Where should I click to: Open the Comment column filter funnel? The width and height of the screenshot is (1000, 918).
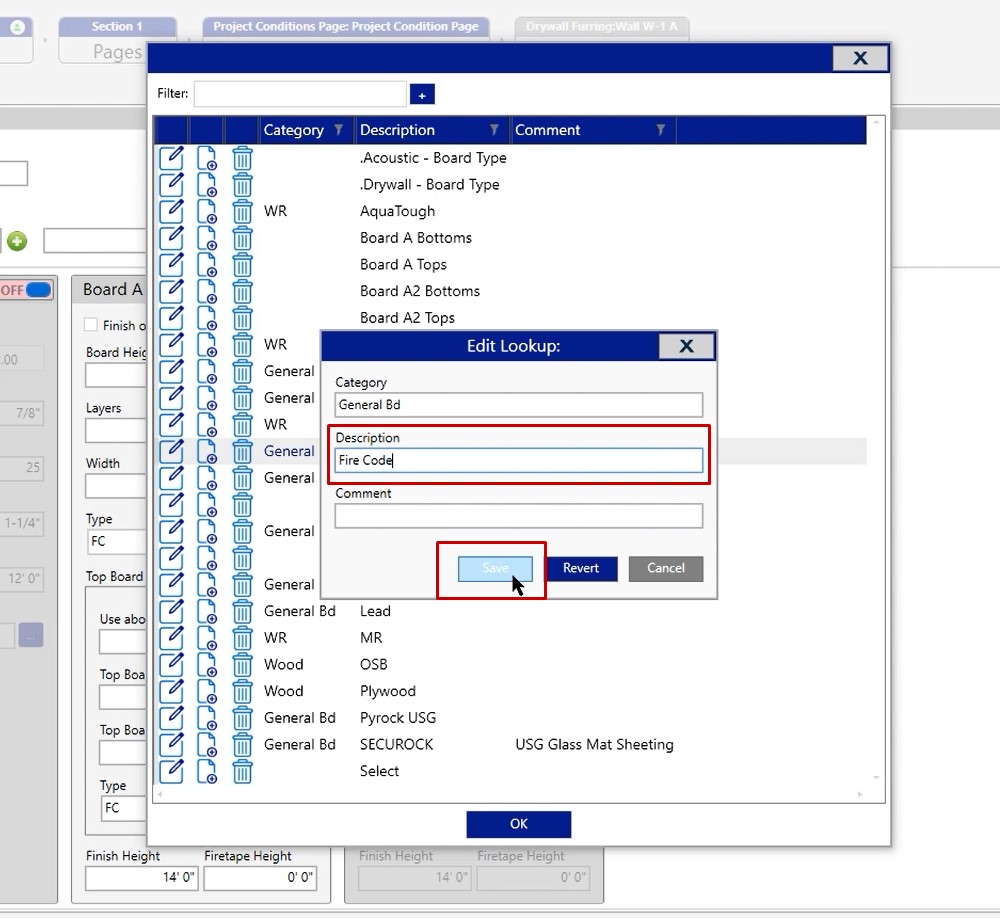pos(660,130)
